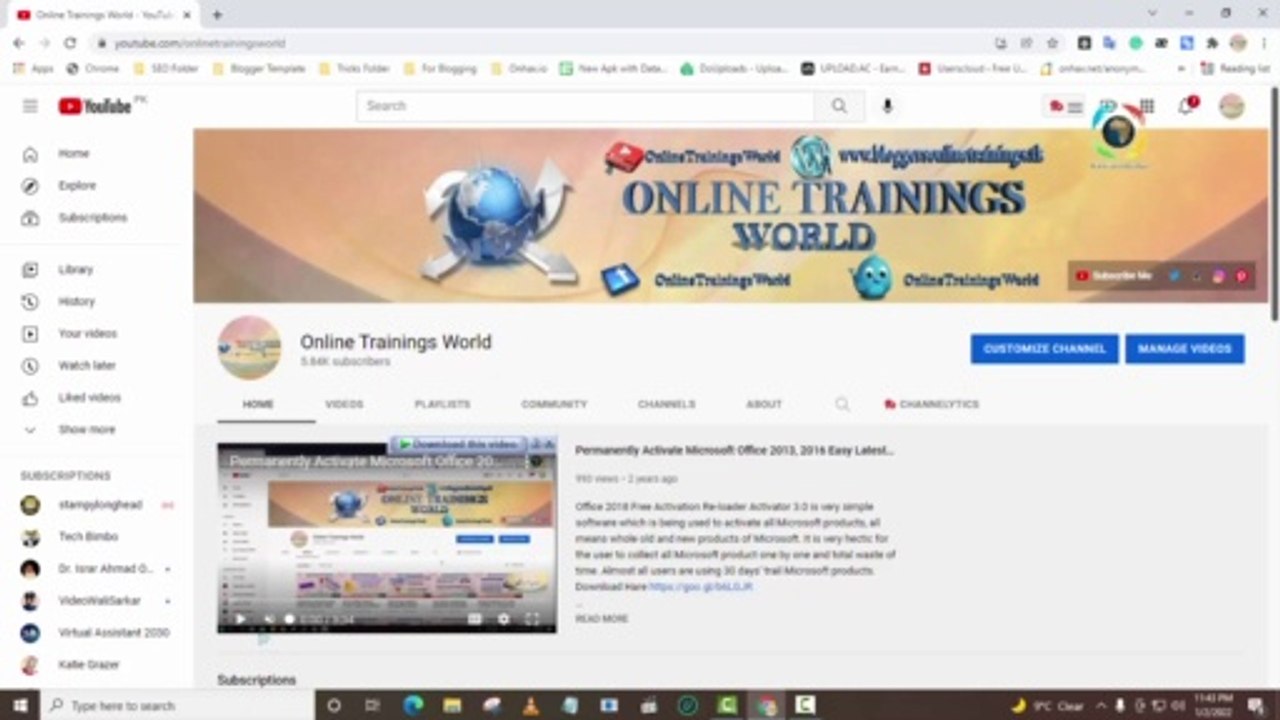Switch to the Channels tab
This screenshot has height=720, width=1280.
[666, 404]
